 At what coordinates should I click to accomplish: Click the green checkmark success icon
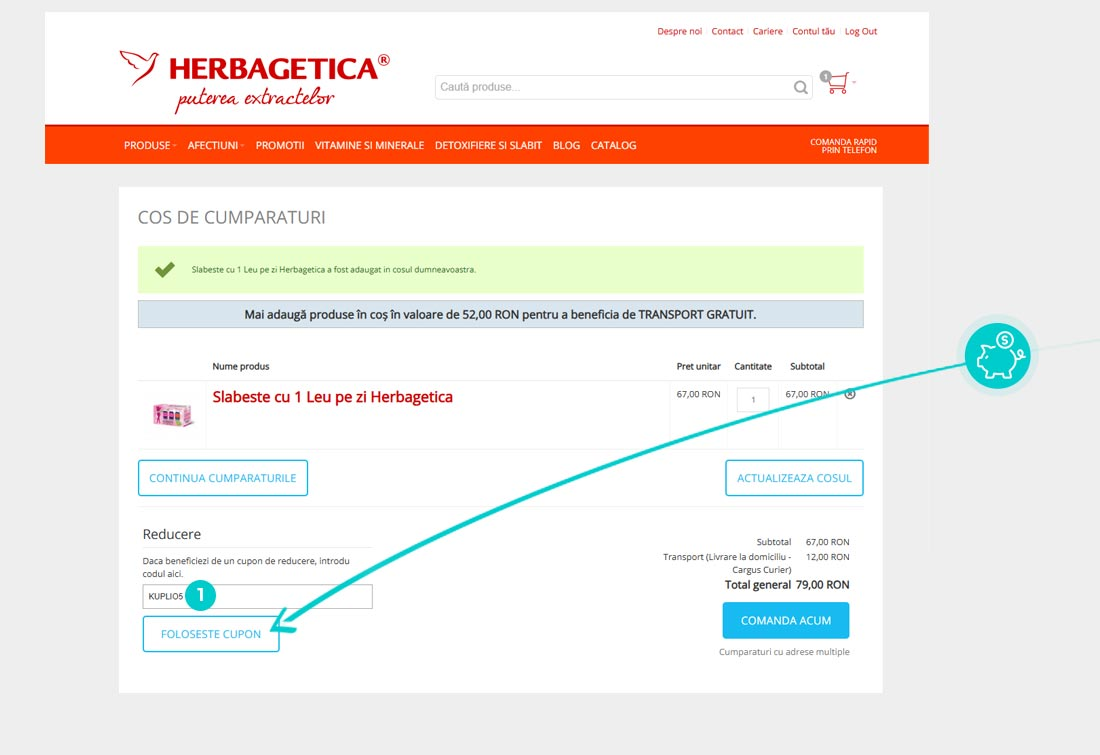[x=165, y=269]
